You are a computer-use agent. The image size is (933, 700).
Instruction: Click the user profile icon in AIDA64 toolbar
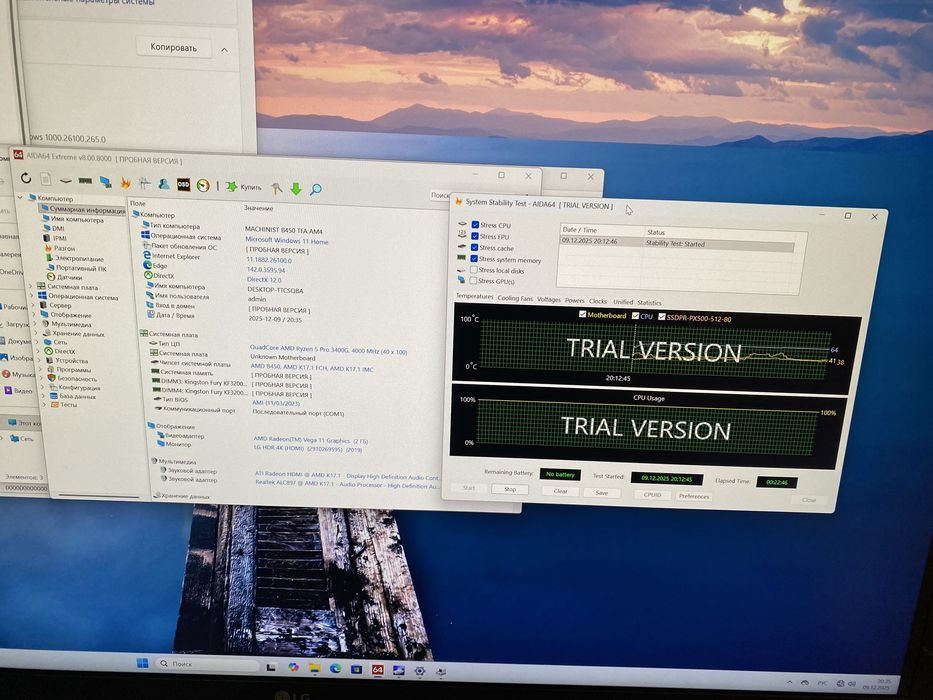[164, 184]
